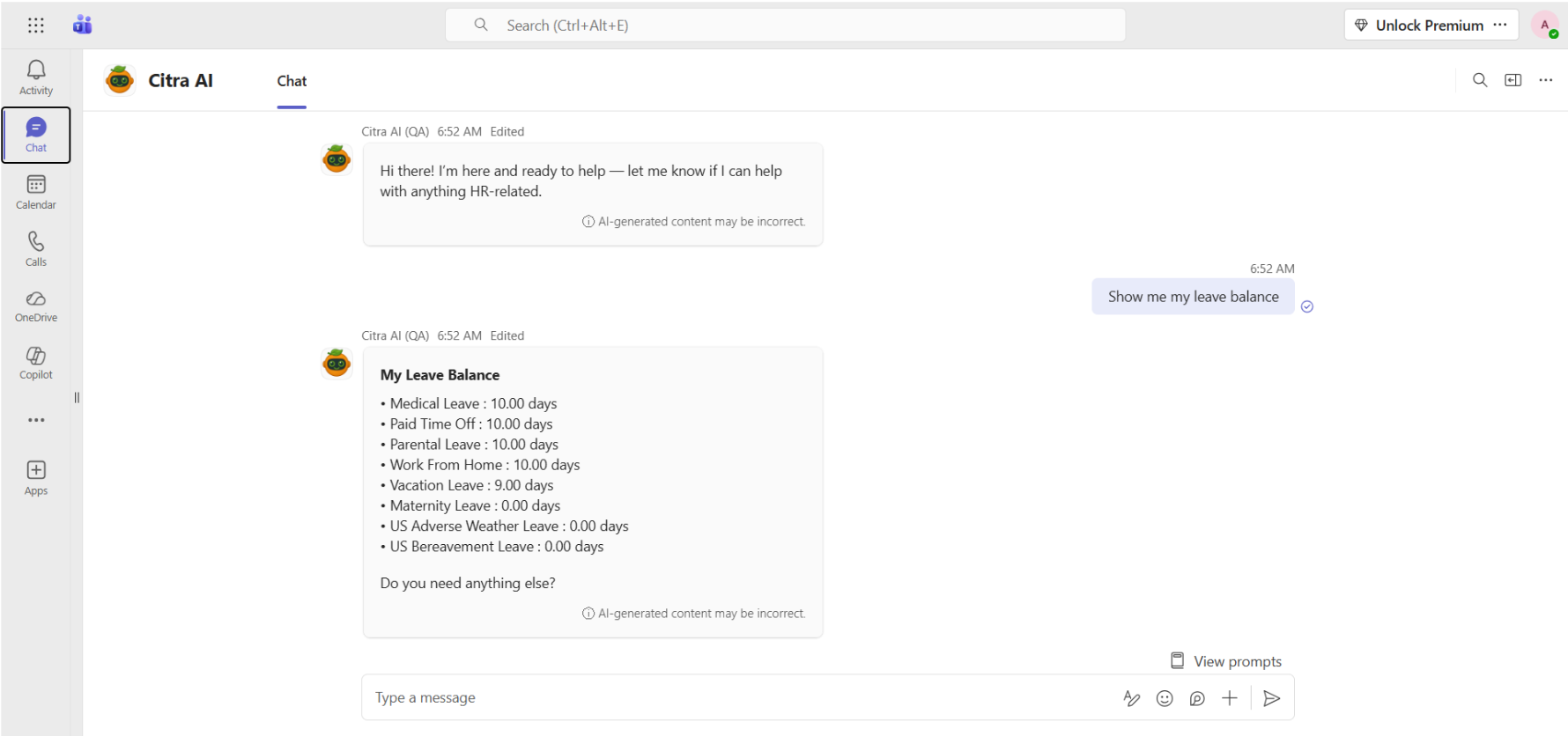Click the Microsoft Teams logo icon
Image resolution: width=1568 pixels, height=736 pixels.
tap(83, 25)
